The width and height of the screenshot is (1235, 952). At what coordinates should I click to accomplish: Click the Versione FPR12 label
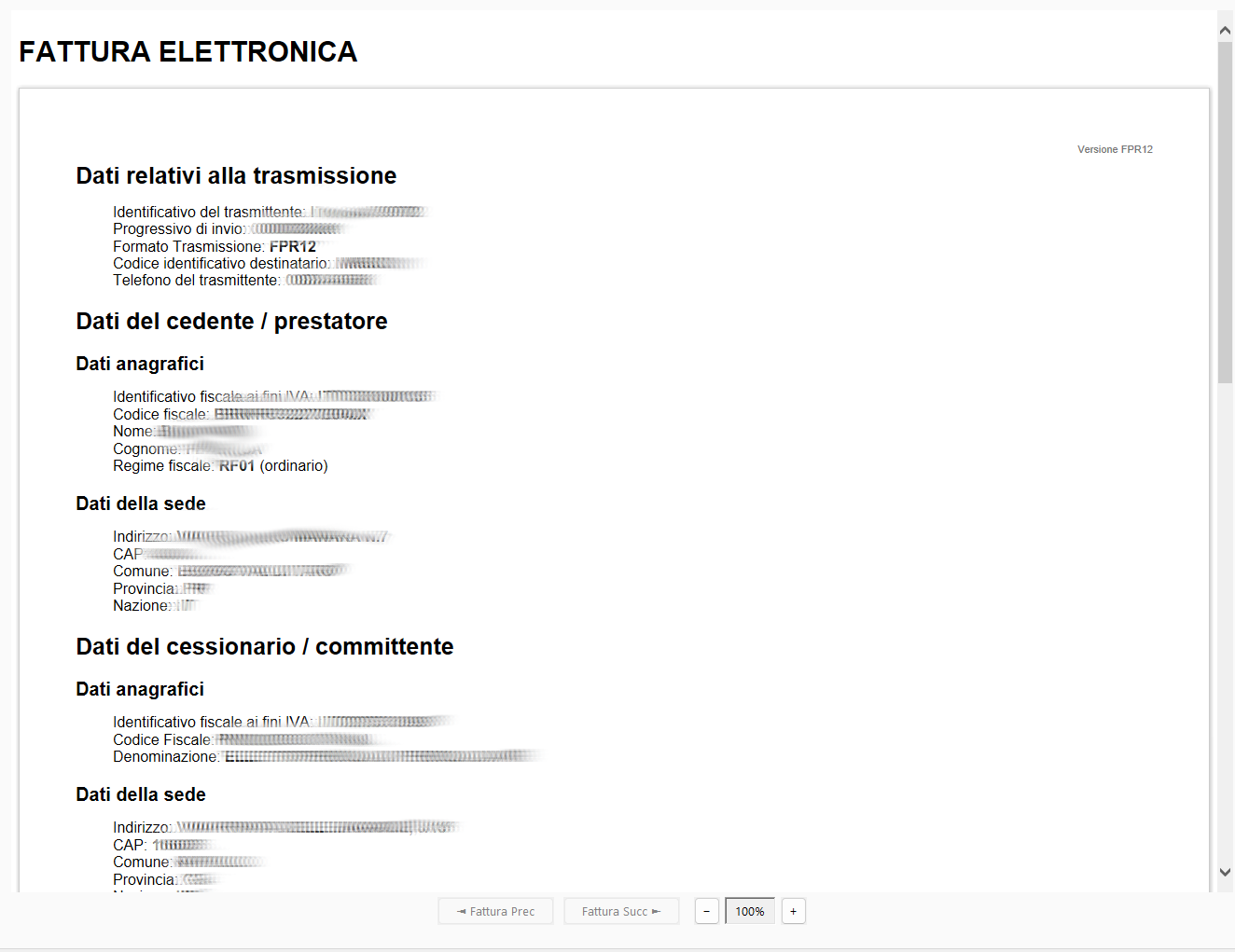1115,149
